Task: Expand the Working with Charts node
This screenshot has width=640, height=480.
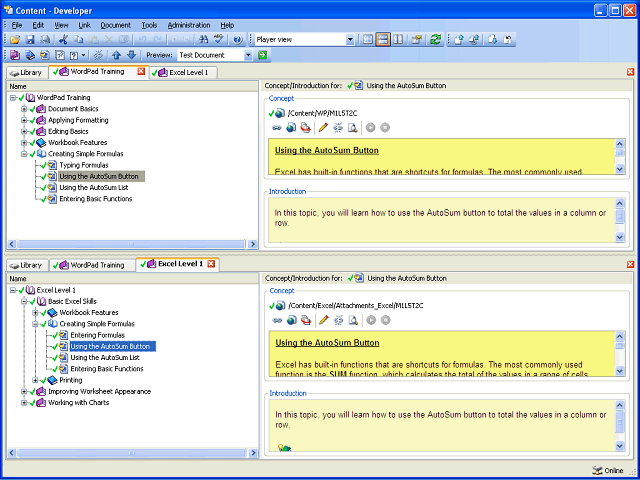Action: coord(24,403)
